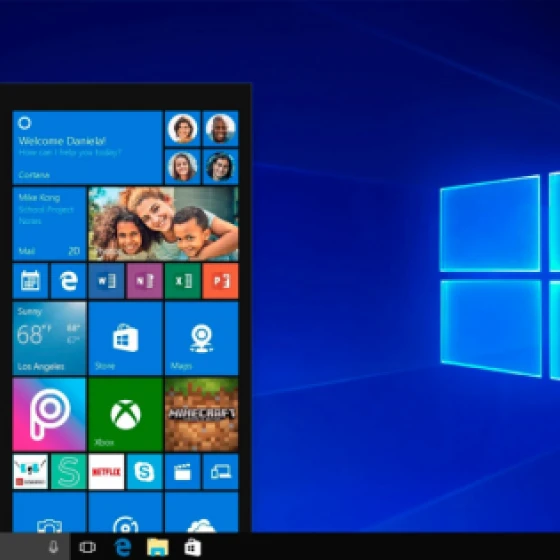Select long-haired woman contact photo tile

click(x=182, y=167)
